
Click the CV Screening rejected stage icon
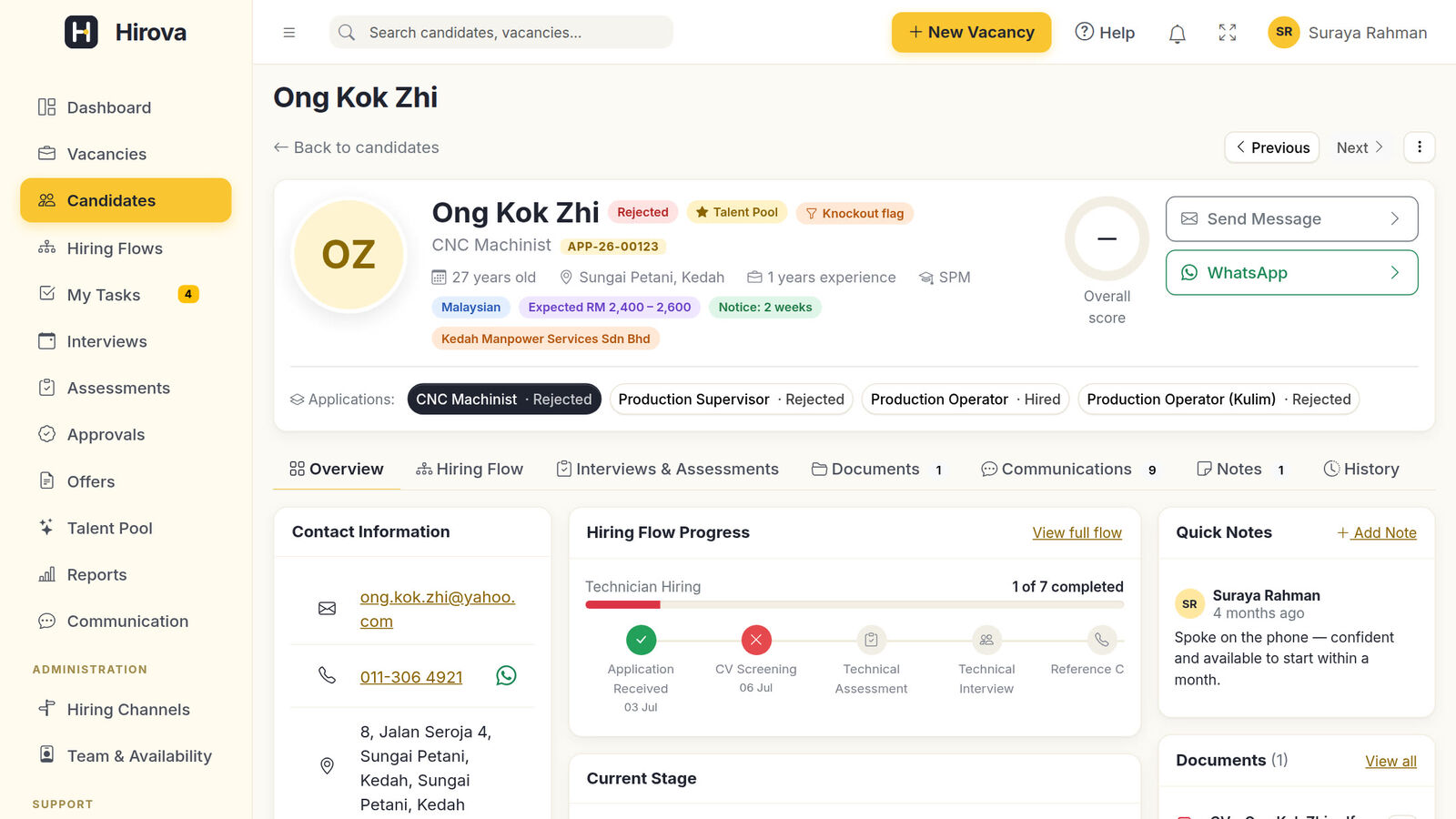(x=756, y=640)
